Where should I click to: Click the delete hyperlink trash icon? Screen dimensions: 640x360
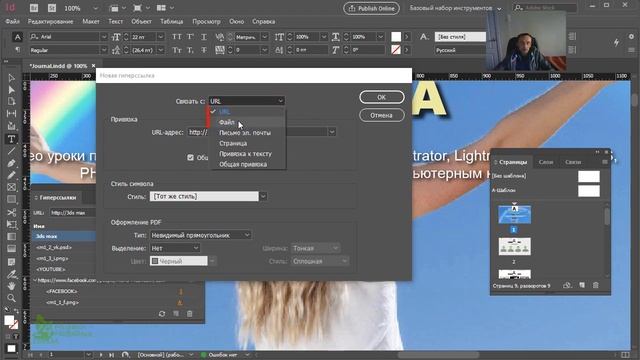point(189,313)
